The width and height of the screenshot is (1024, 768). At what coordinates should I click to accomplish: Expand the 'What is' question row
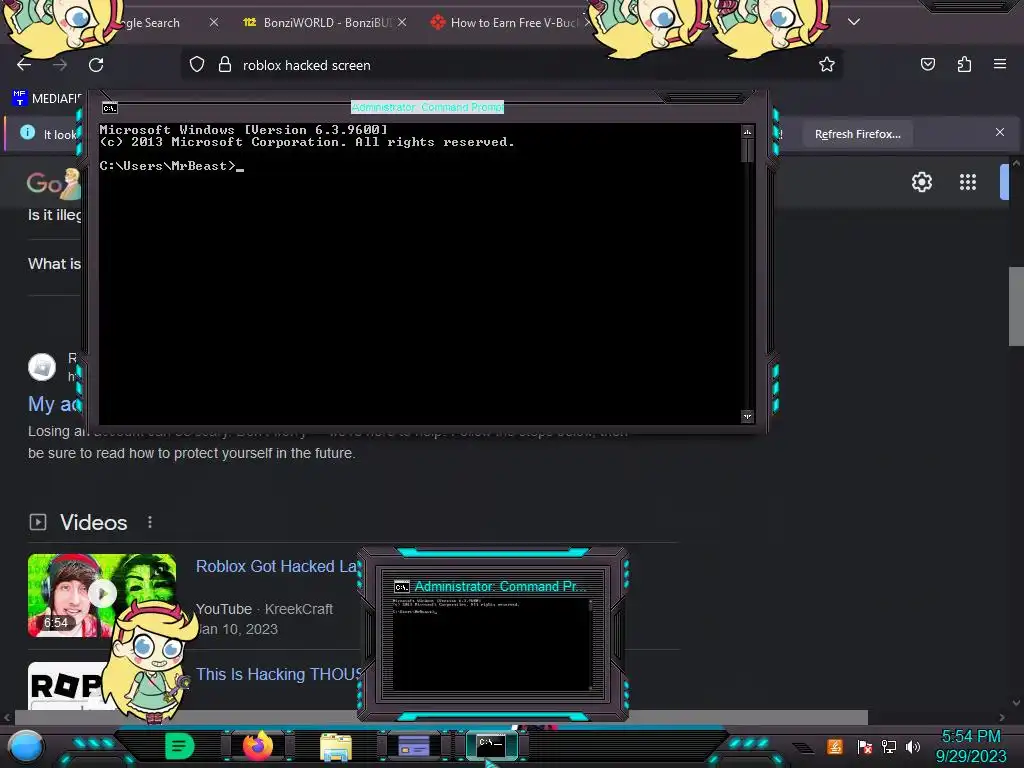pos(54,264)
